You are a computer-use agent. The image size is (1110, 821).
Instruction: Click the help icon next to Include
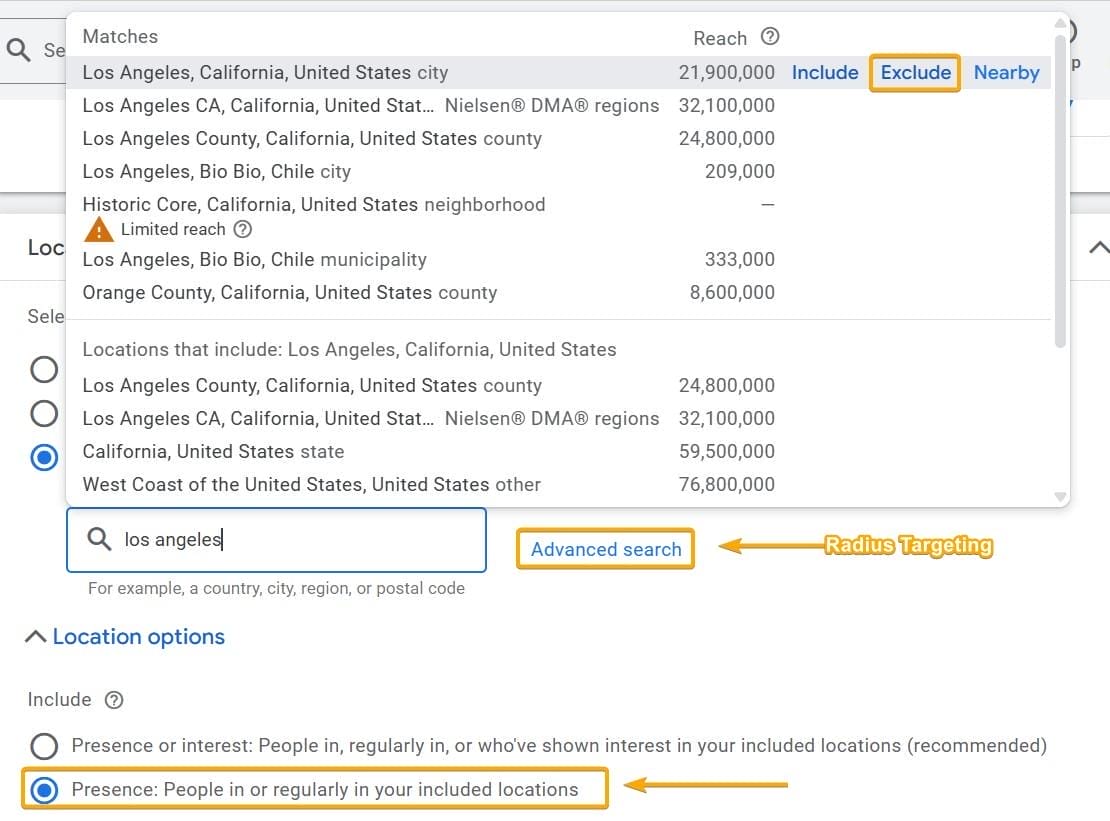pyautogui.click(x=115, y=700)
